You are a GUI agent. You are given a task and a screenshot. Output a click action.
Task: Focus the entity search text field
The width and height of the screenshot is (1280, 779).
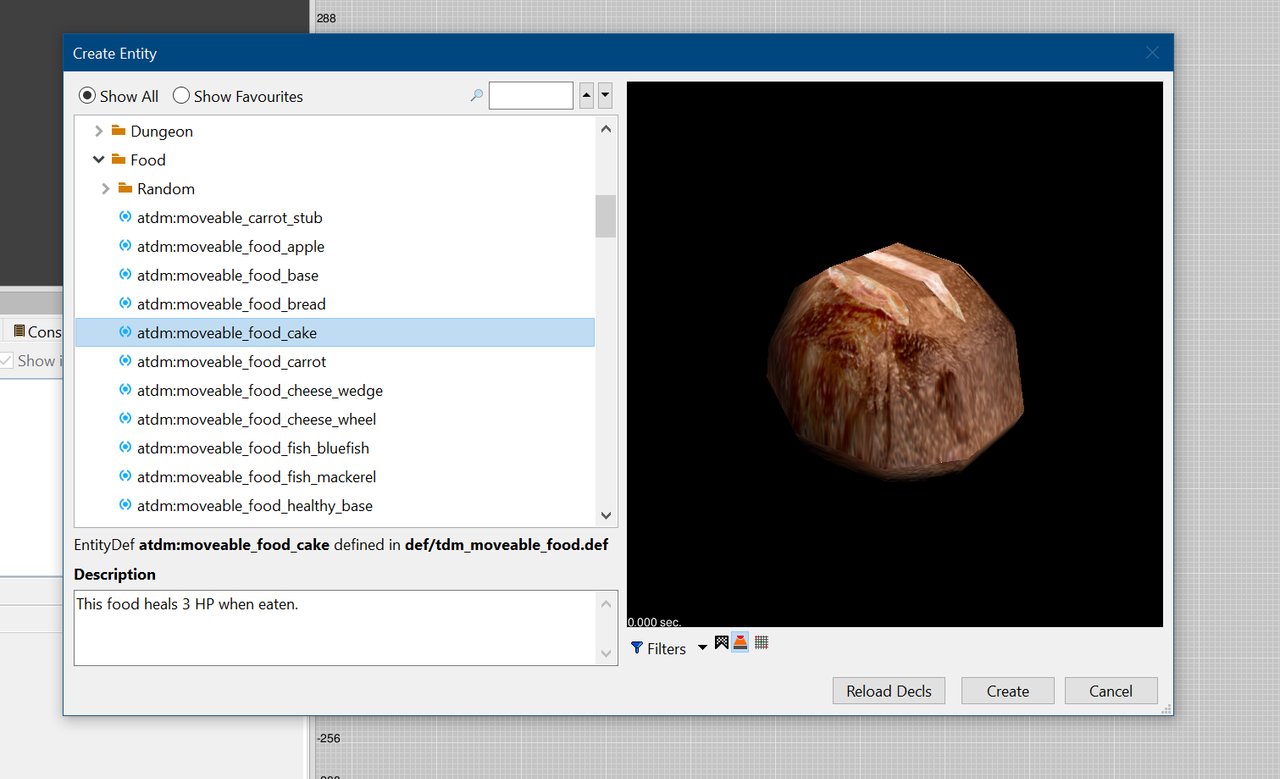(x=531, y=96)
